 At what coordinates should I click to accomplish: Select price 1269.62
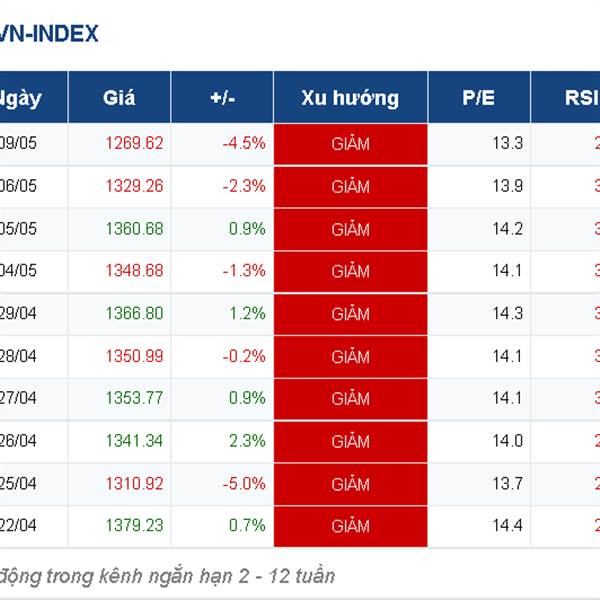click(134, 143)
